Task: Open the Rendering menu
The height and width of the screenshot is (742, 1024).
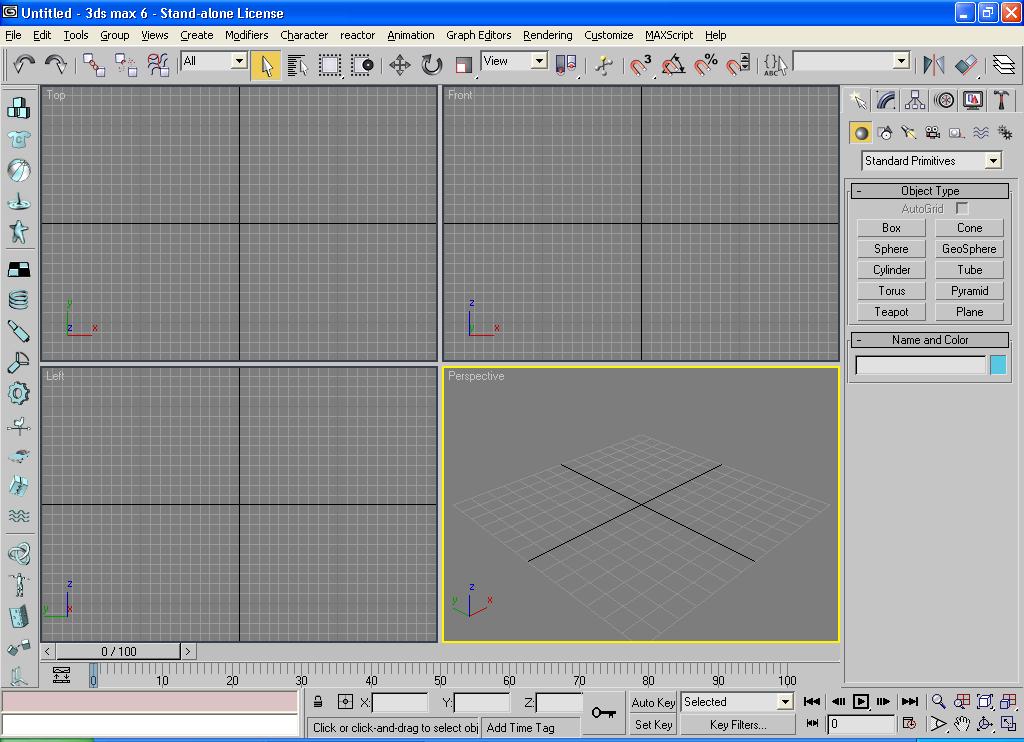Action: pos(547,35)
